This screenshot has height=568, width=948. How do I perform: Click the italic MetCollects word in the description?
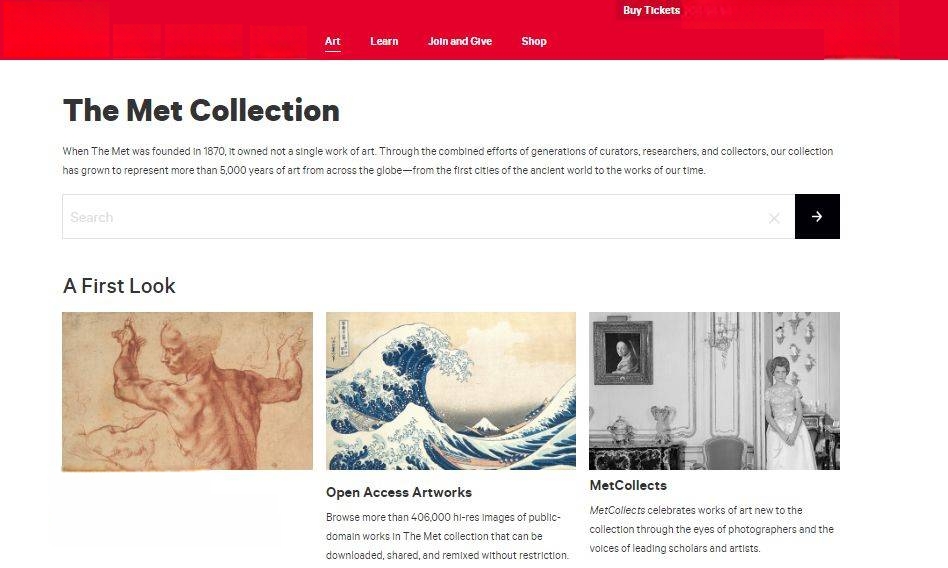pyautogui.click(x=617, y=510)
